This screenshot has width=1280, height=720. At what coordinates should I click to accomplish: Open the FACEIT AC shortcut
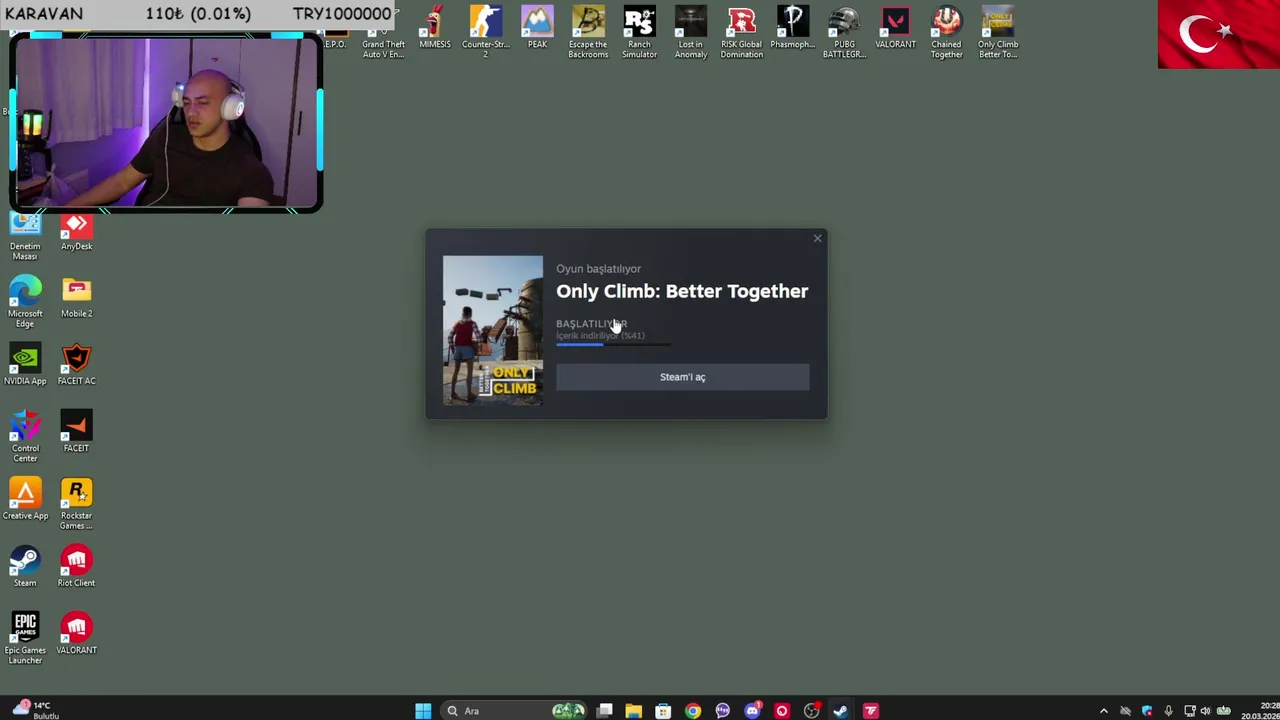coord(76,365)
